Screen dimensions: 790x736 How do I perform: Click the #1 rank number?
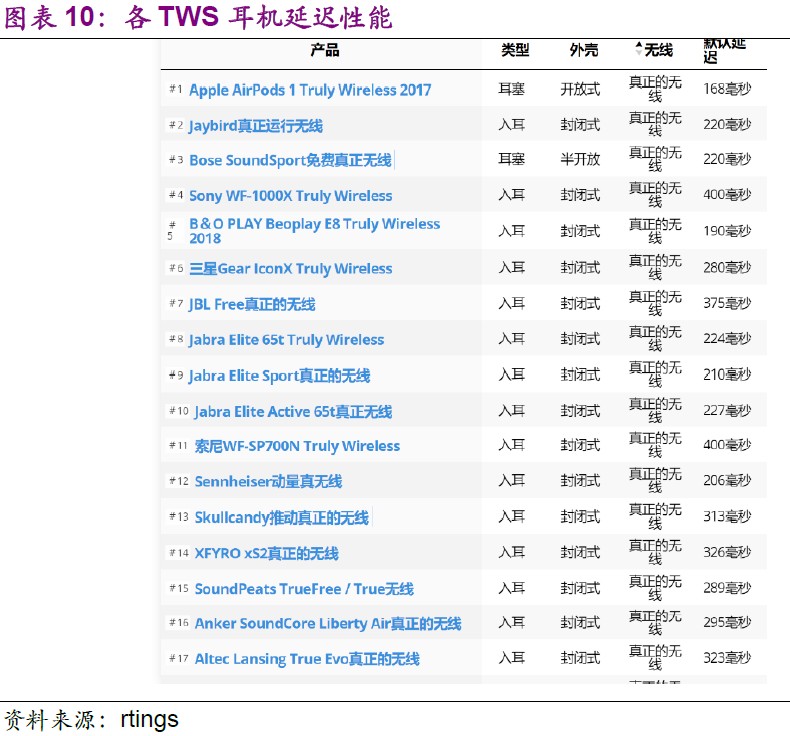(x=175, y=89)
